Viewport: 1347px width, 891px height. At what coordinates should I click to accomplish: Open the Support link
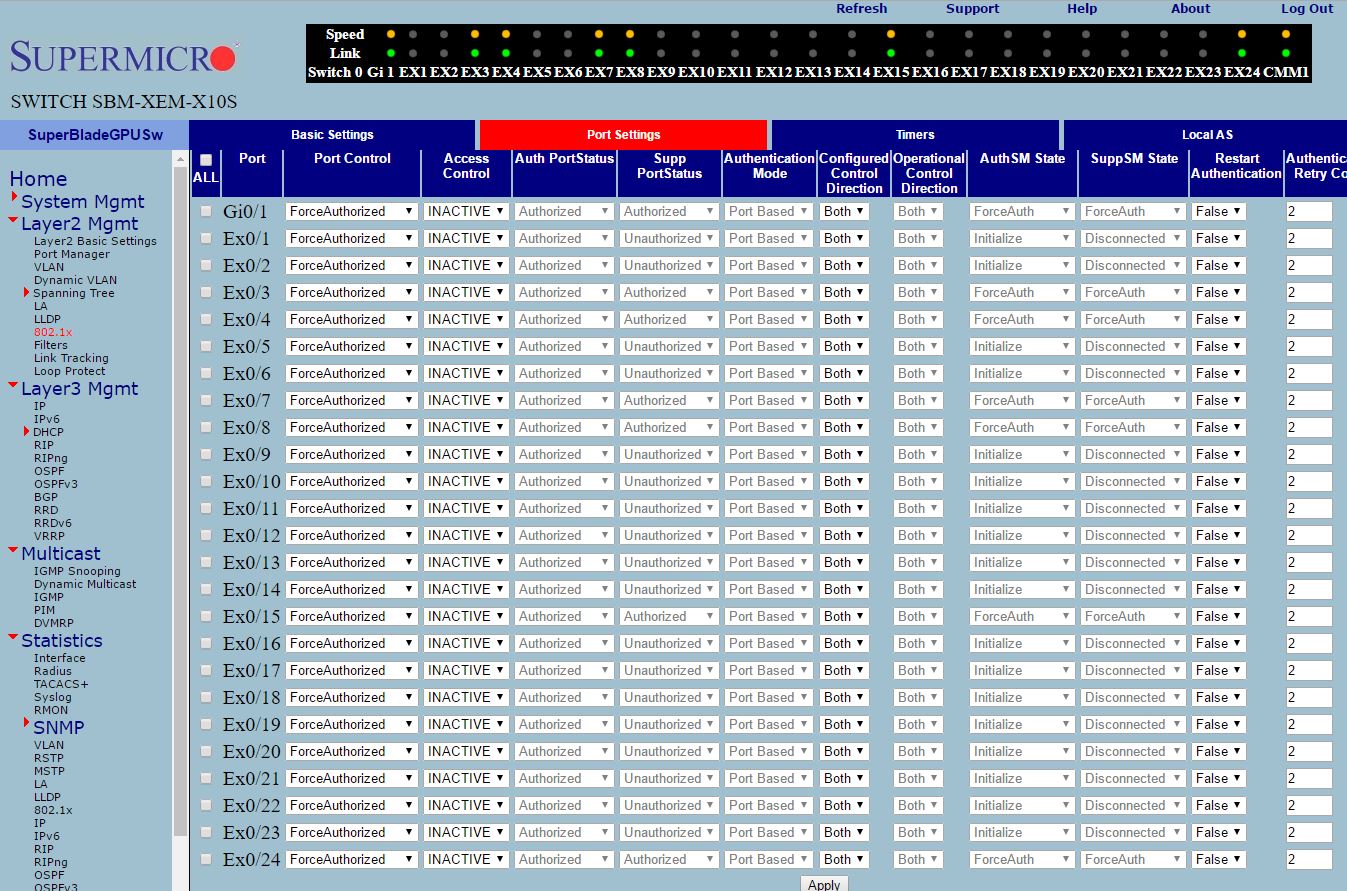[972, 9]
